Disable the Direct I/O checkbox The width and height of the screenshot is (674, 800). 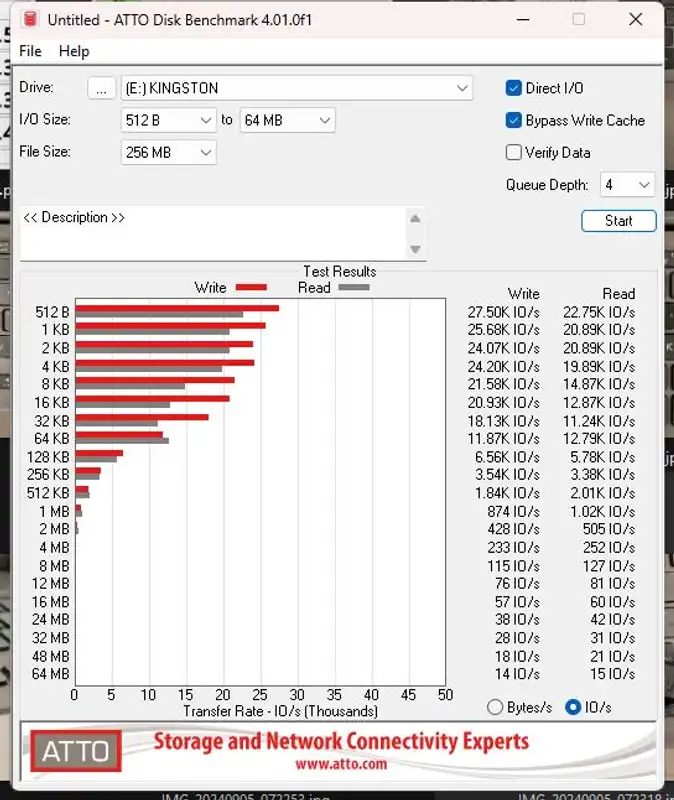click(x=514, y=88)
